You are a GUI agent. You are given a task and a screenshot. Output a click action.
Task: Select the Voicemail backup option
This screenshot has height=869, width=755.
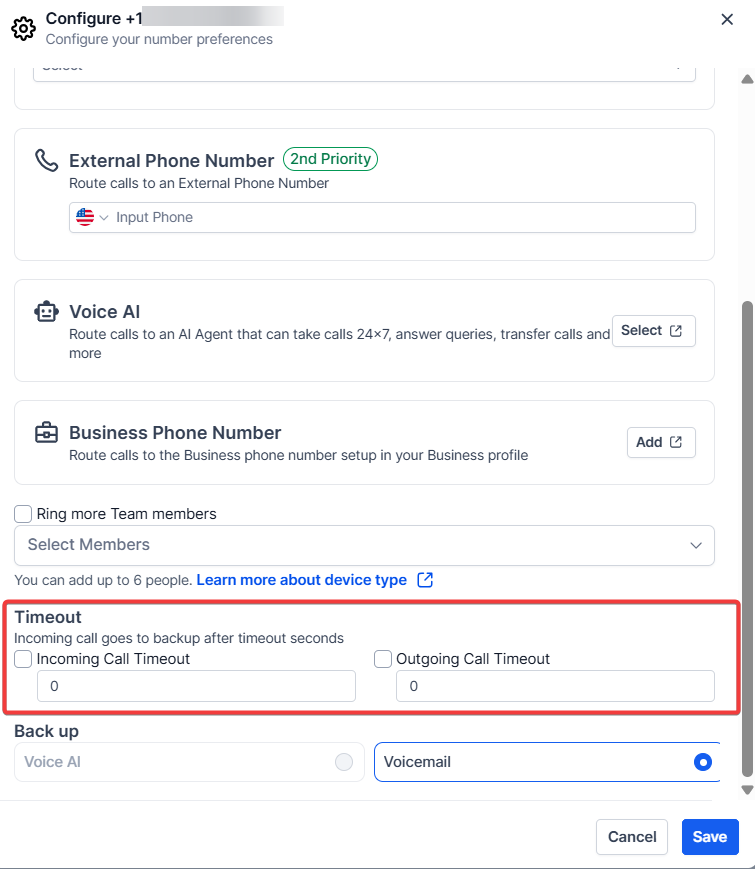[x=703, y=762]
